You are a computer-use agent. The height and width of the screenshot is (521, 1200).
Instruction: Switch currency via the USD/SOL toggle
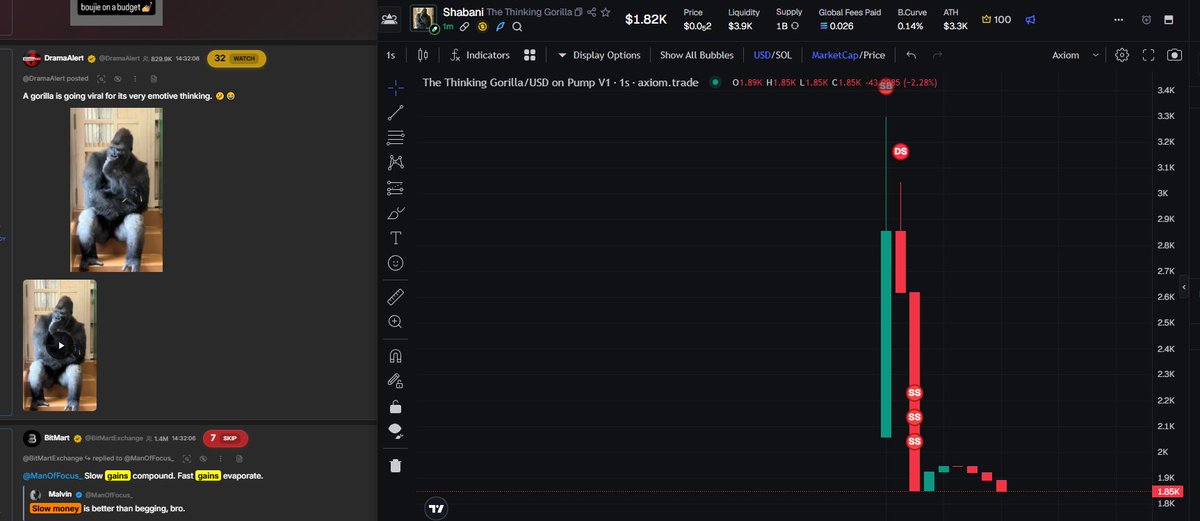pos(772,55)
